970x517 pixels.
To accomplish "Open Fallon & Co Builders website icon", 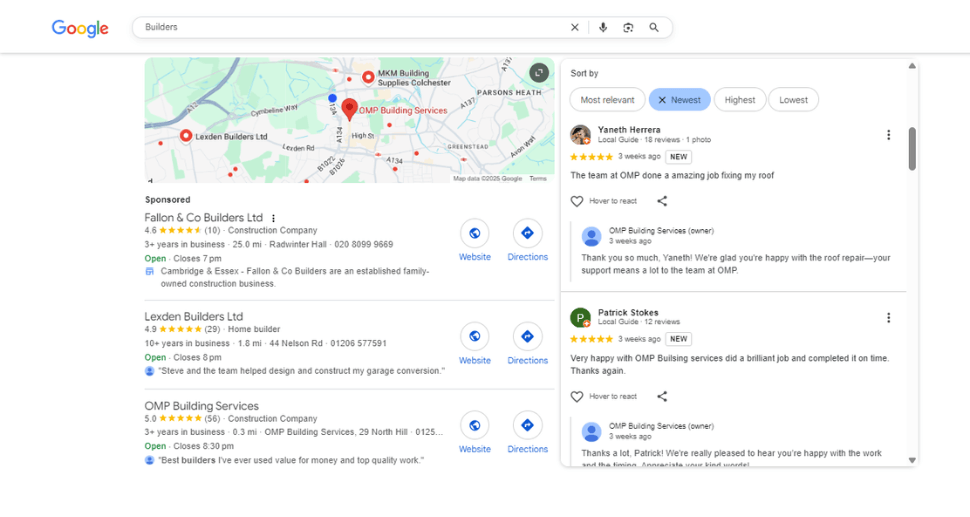I will 474,233.
